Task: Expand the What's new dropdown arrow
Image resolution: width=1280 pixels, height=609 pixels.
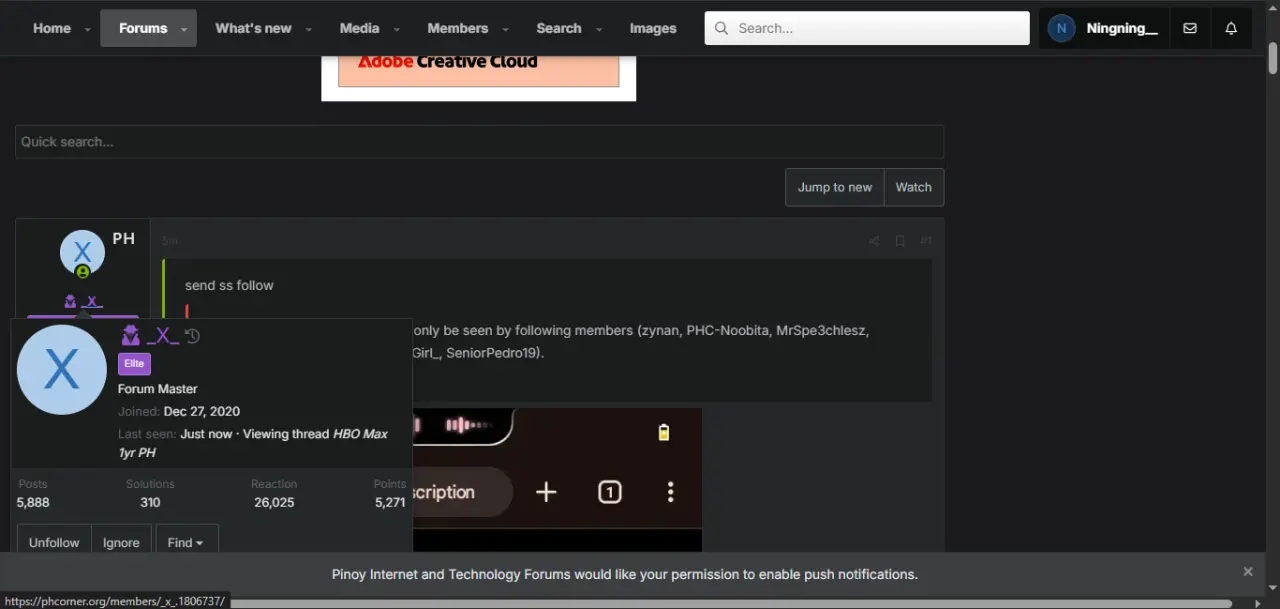Action: [x=308, y=29]
